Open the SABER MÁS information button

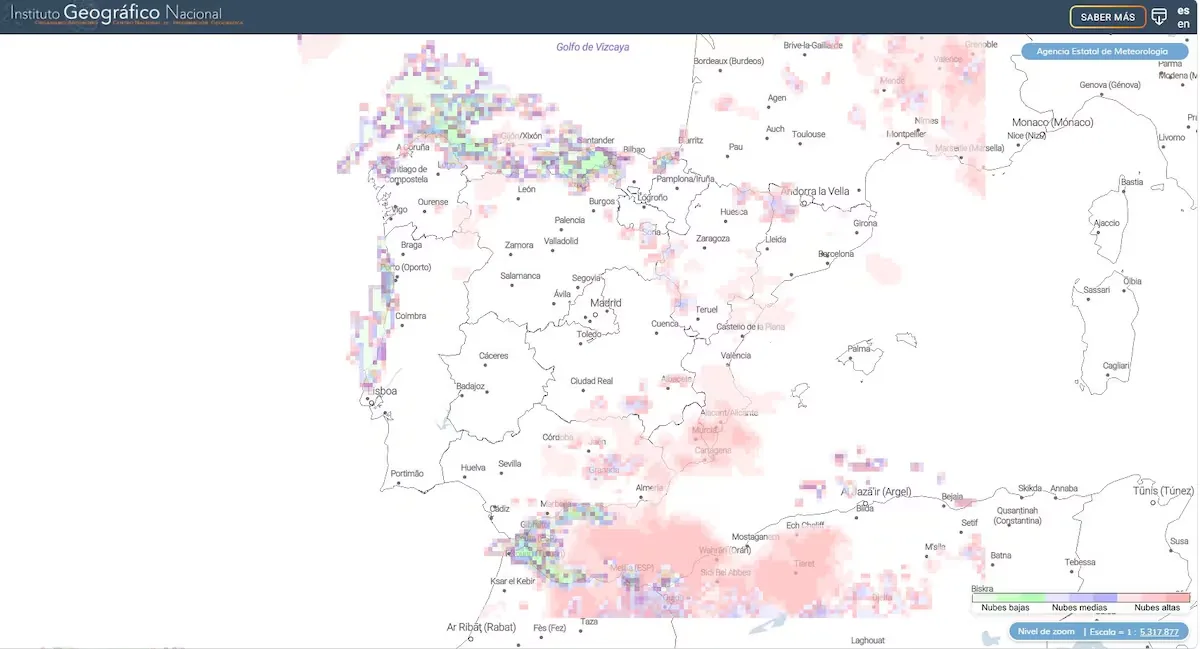pos(1108,17)
